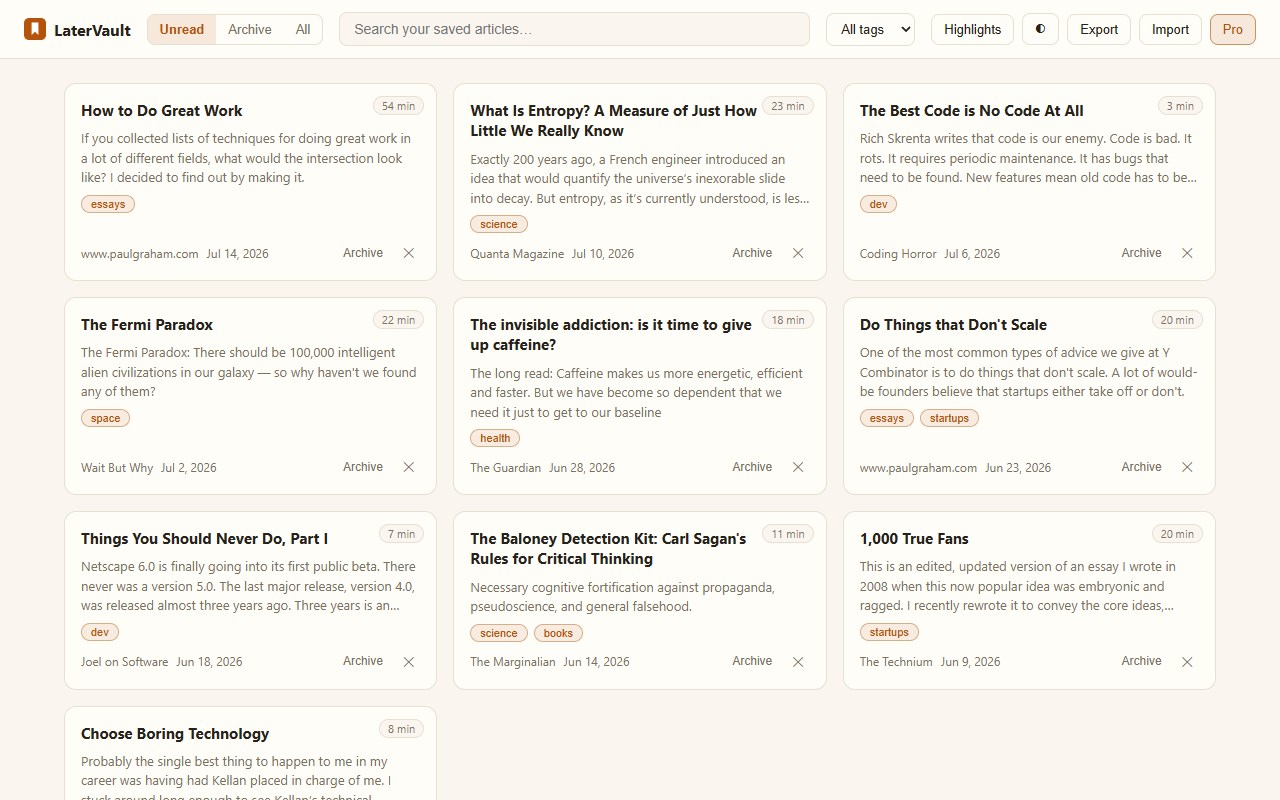The width and height of the screenshot is (1280, 800).
Task: Delete the caffeine addiction article
Action: 798,467
